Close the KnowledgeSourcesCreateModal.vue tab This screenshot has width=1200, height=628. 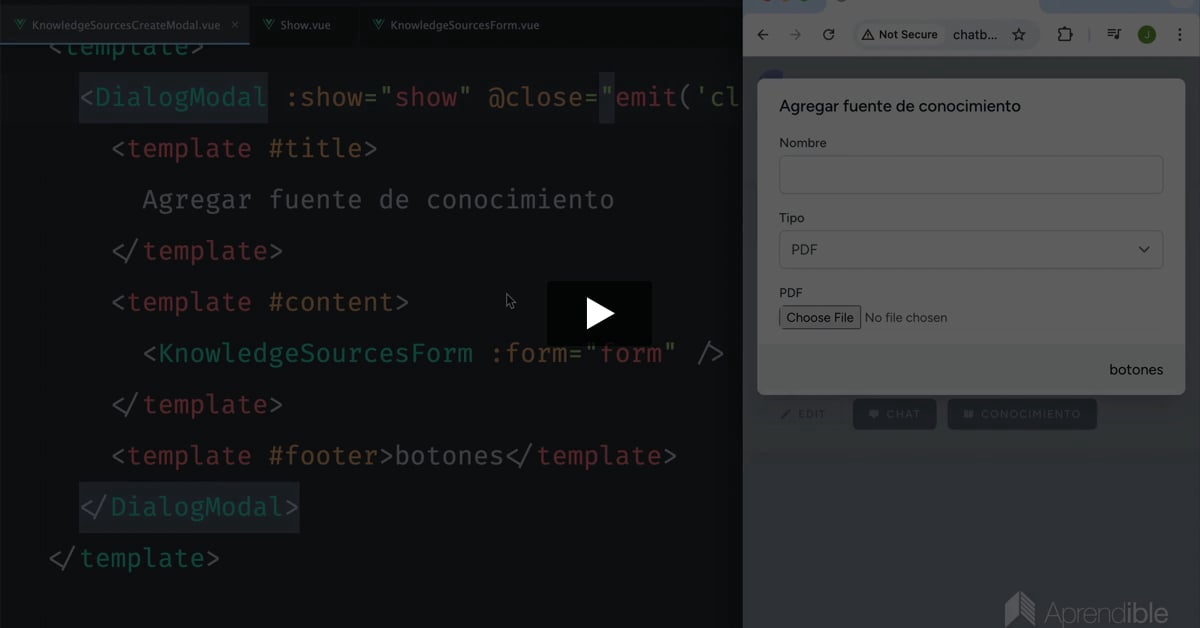pos(235,25)
